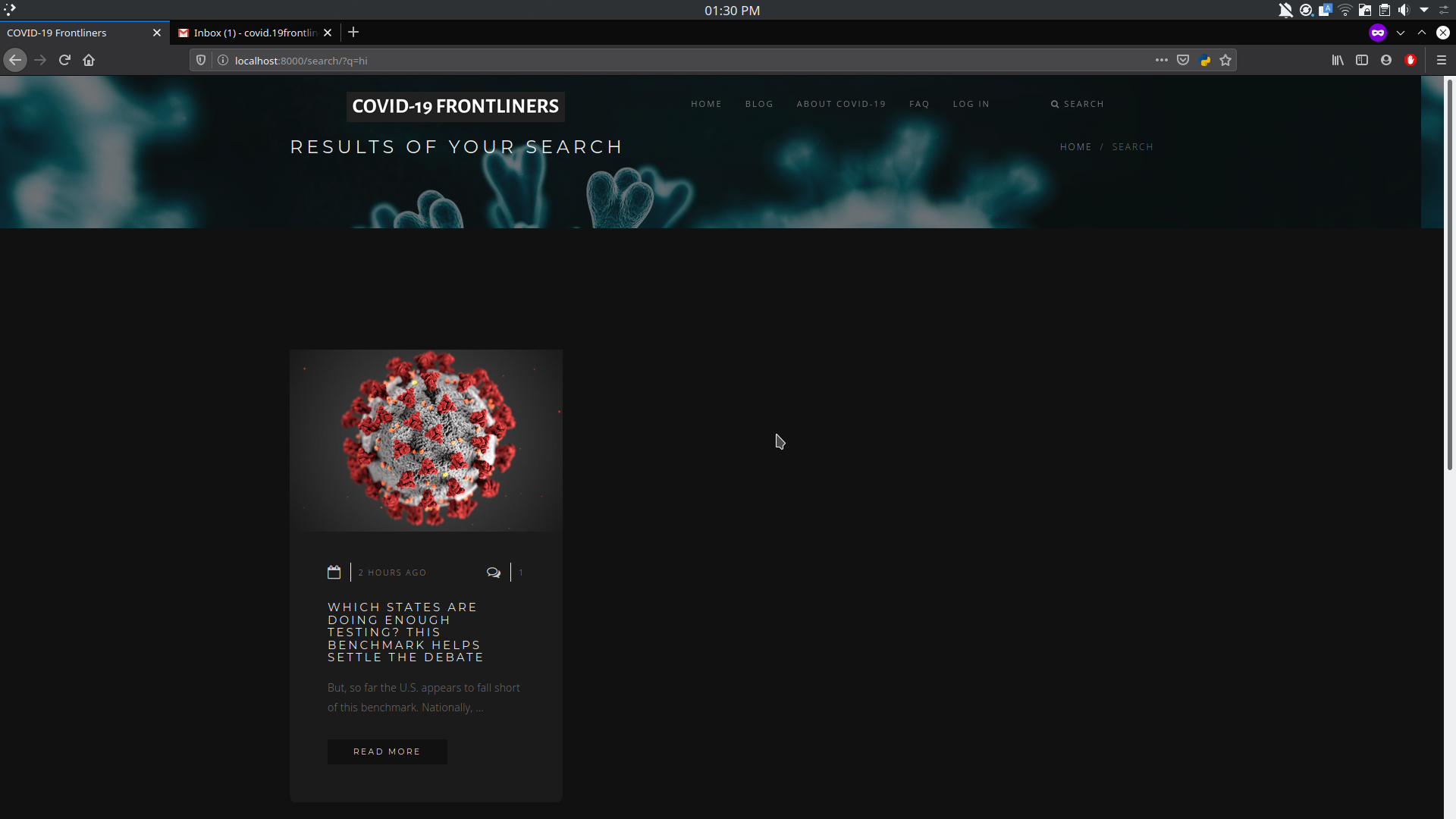
Task: Click the browser Back arrow button
Action: point(15,60)
